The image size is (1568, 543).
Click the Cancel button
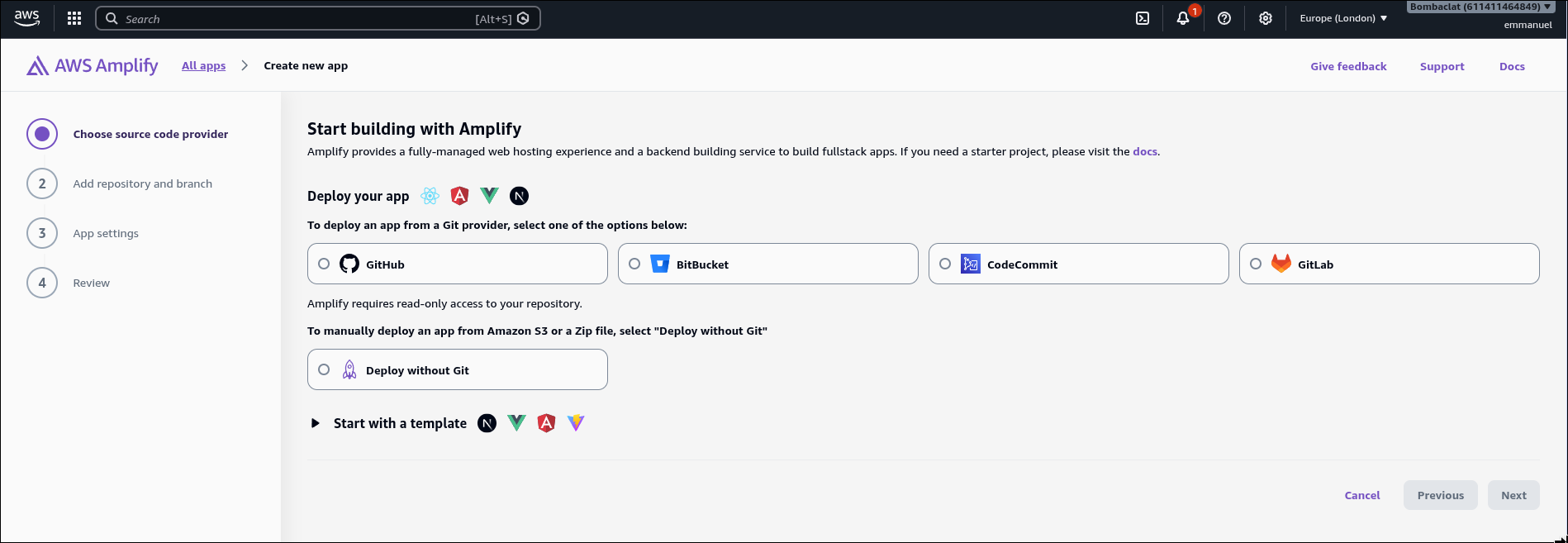[x=1362, y=495]
